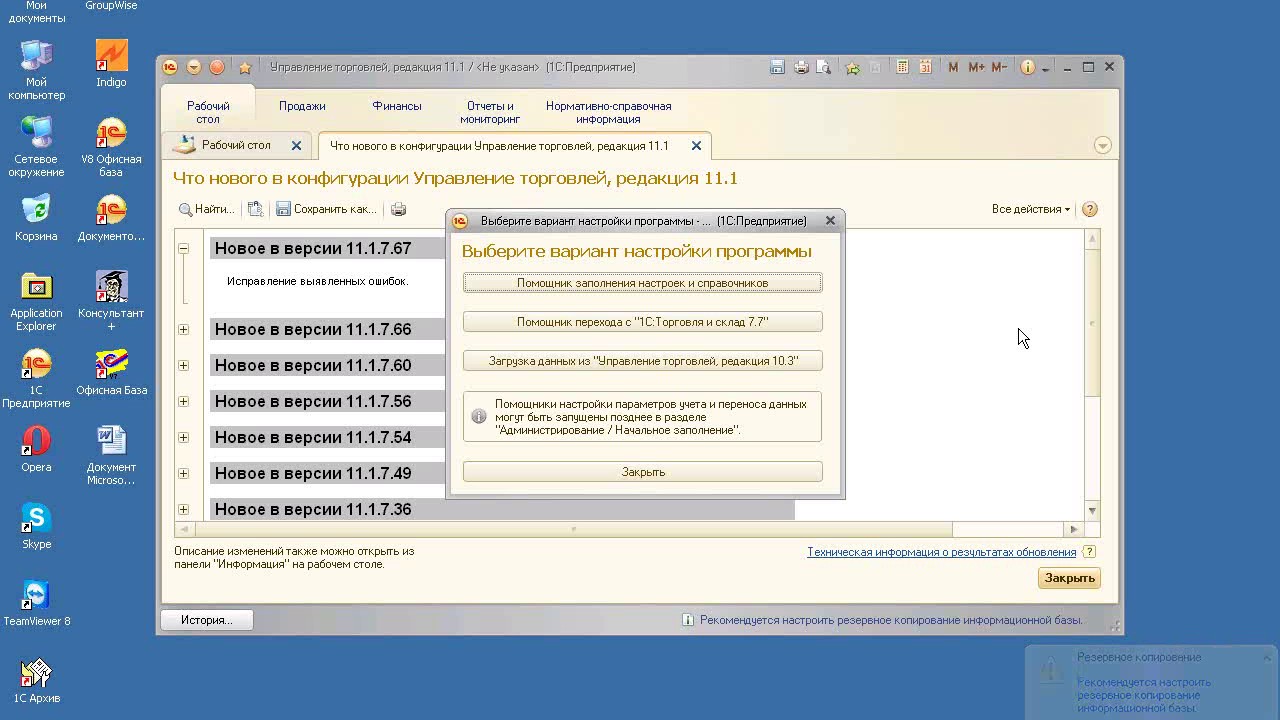Open the calendar icon in title bar
The image size is (1280, 720).
[x=925, y=68]
